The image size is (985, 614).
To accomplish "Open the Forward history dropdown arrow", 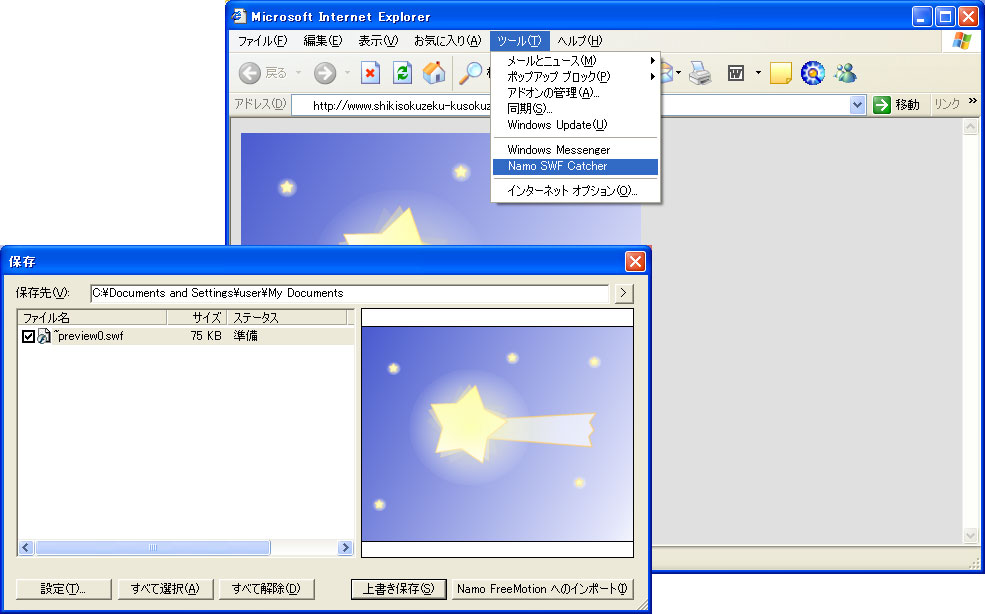I will (347, 73).
